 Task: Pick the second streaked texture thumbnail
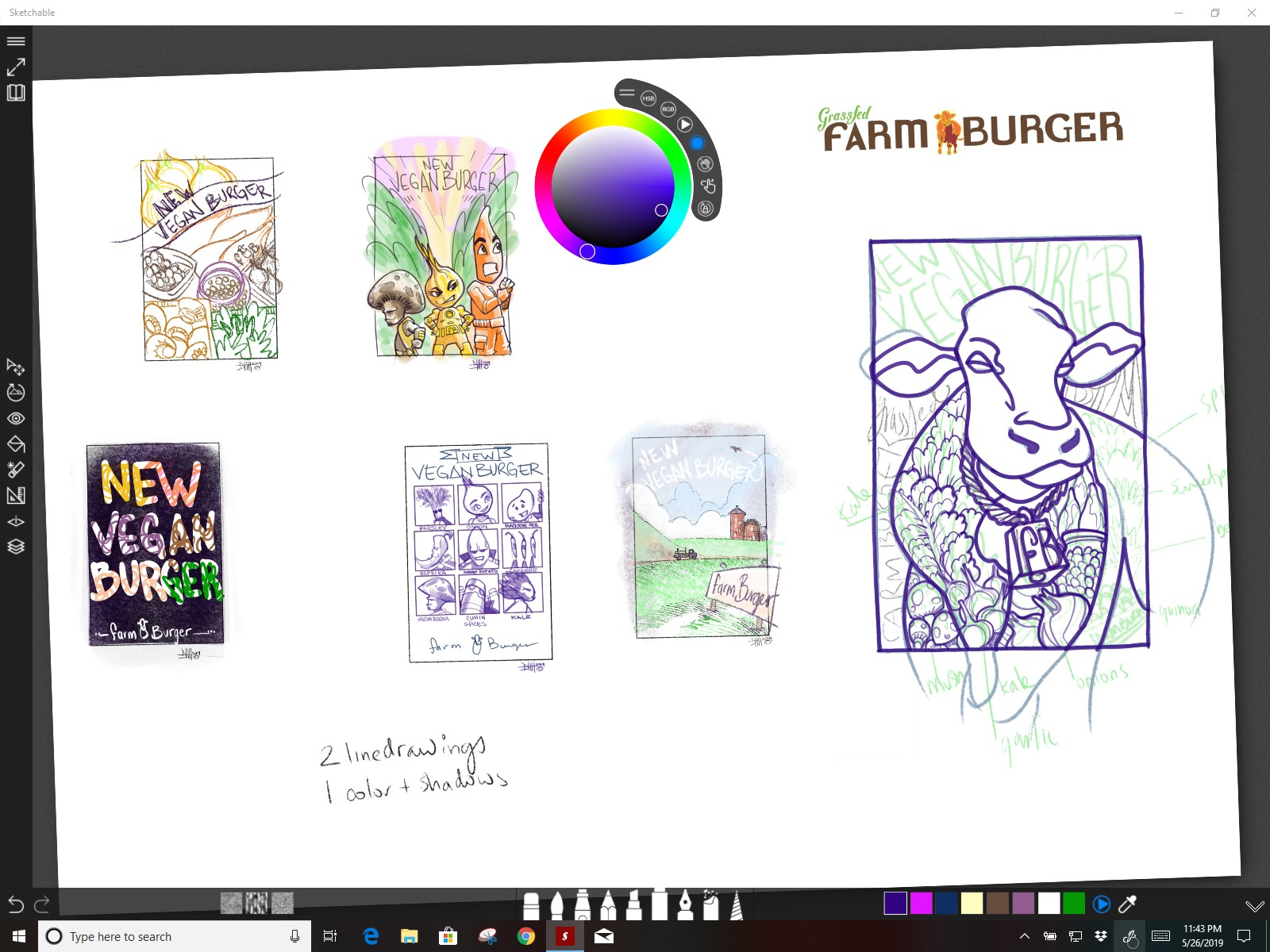point(256,903)
